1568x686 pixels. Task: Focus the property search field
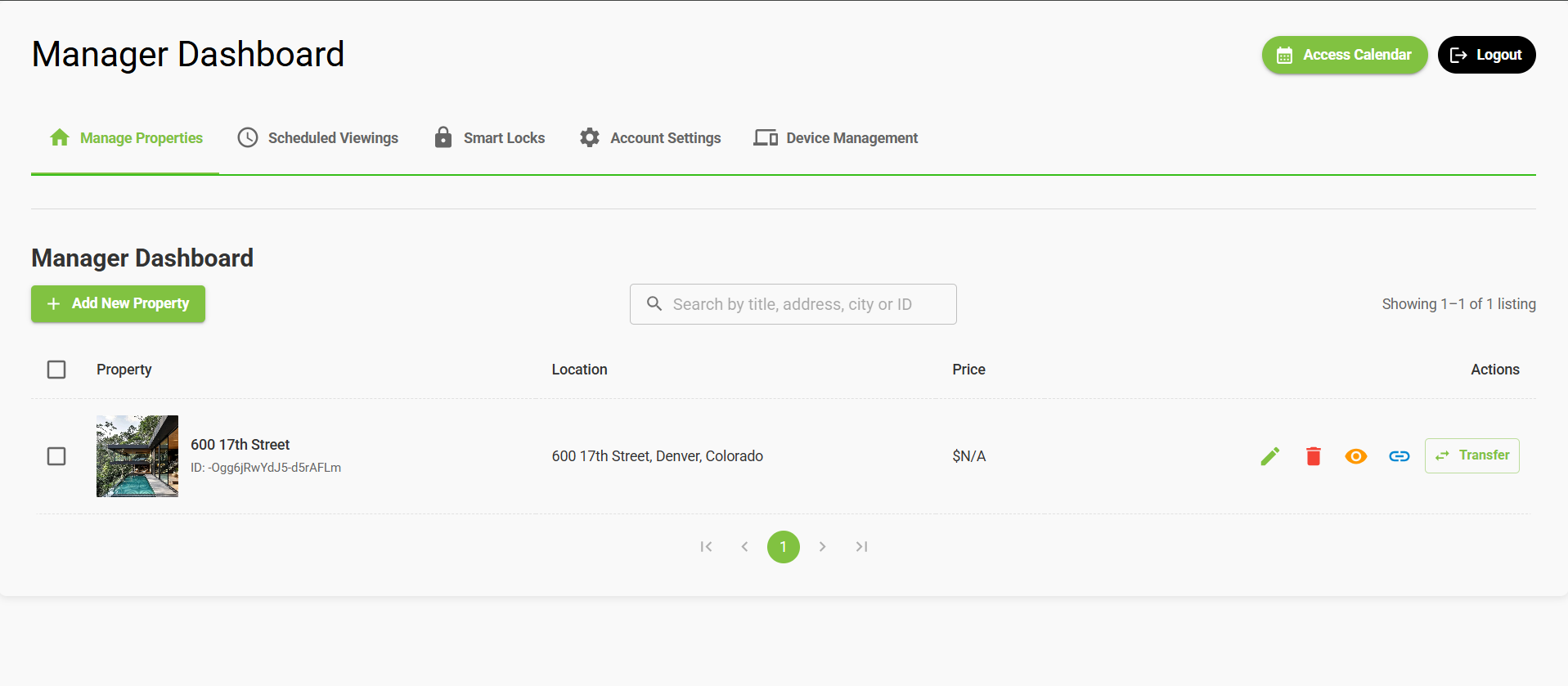pos(793,304)
